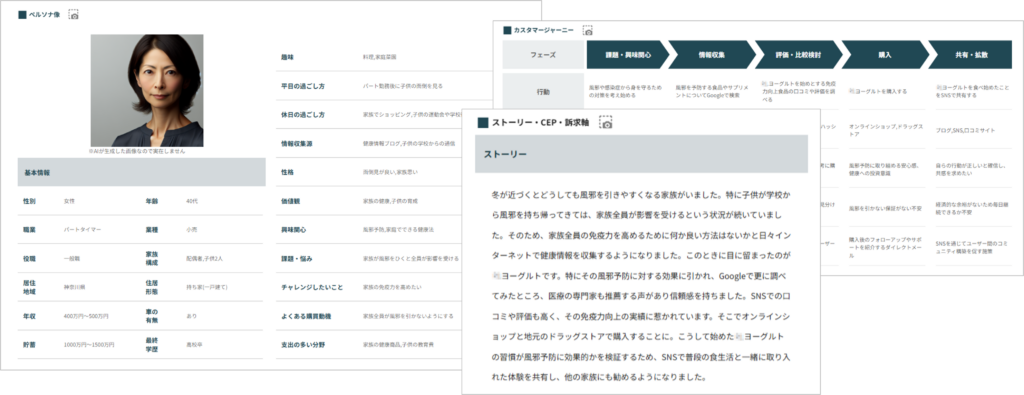Click the 最終学歴 value 高校卒
This screenshot has width=1024, height=395.
193,345
